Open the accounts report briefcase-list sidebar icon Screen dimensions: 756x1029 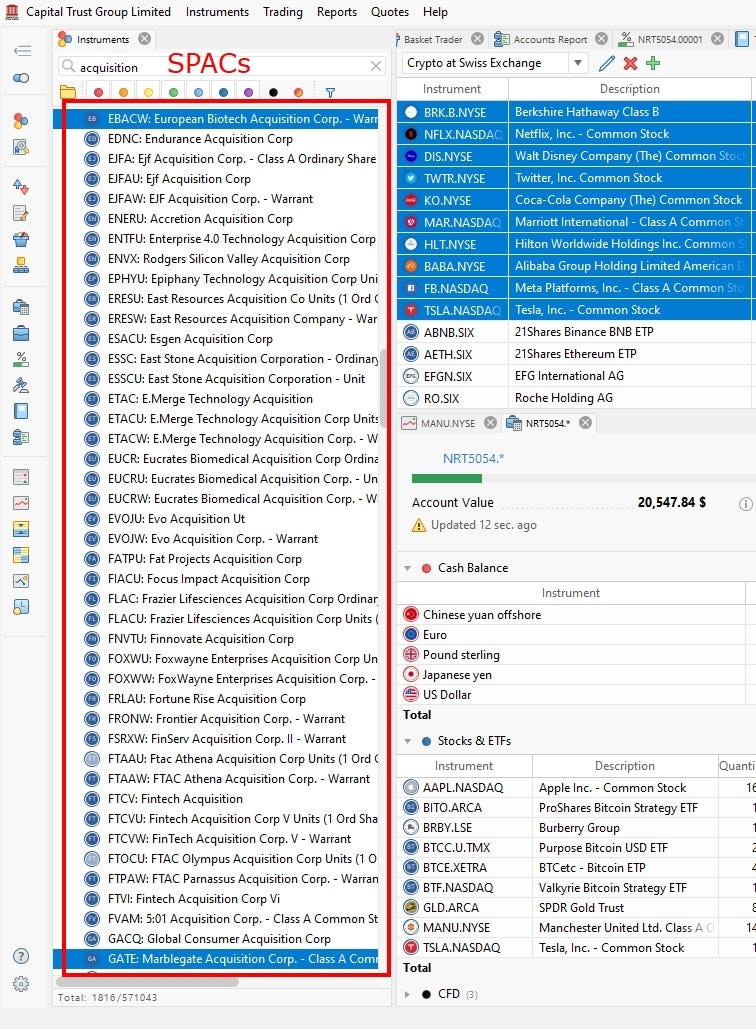tap(21, 437)
